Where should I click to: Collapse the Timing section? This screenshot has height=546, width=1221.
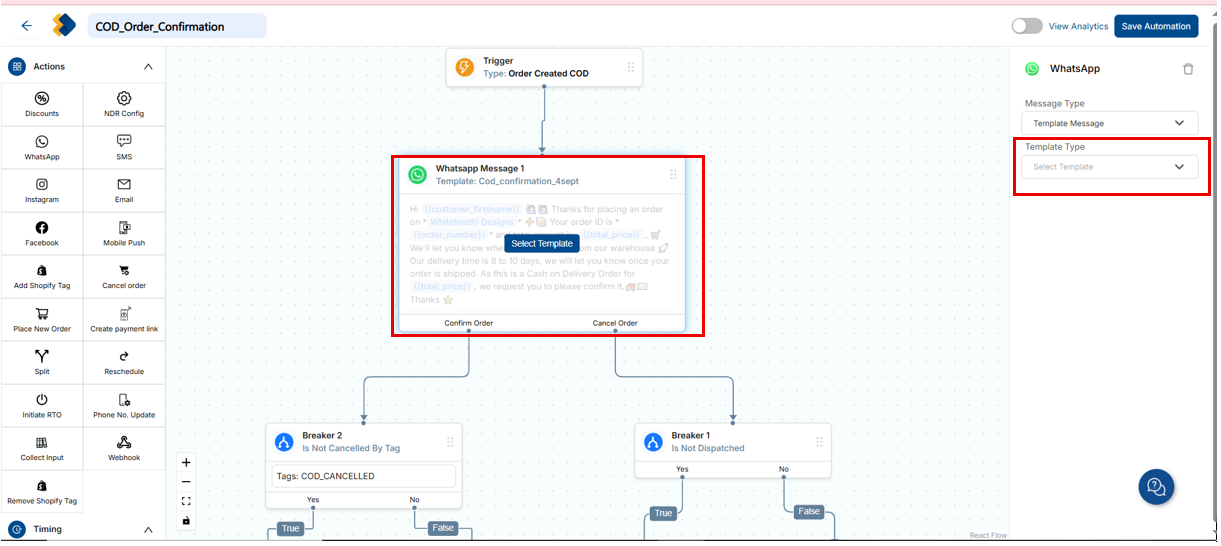click(x=148, y=530)
